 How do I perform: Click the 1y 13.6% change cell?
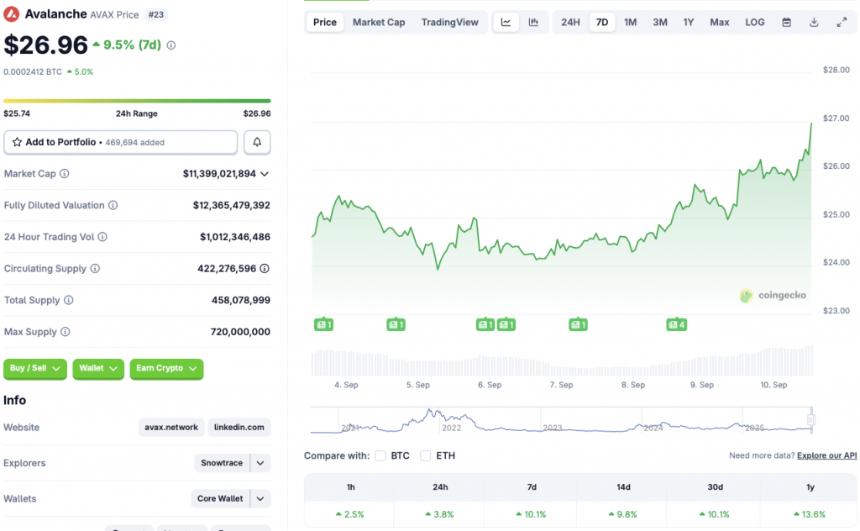810,515
